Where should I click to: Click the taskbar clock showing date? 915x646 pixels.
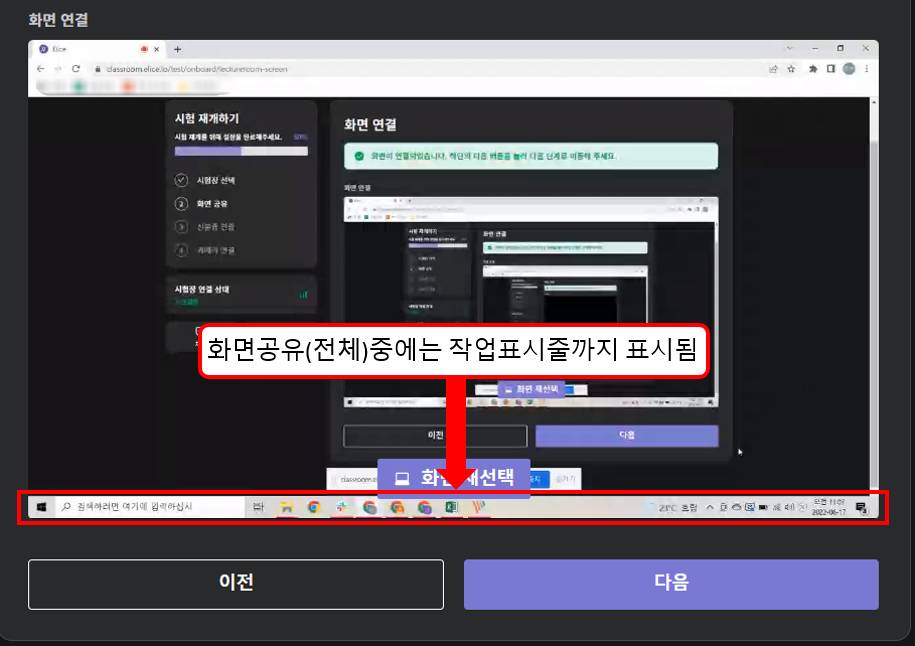(828, 507)
